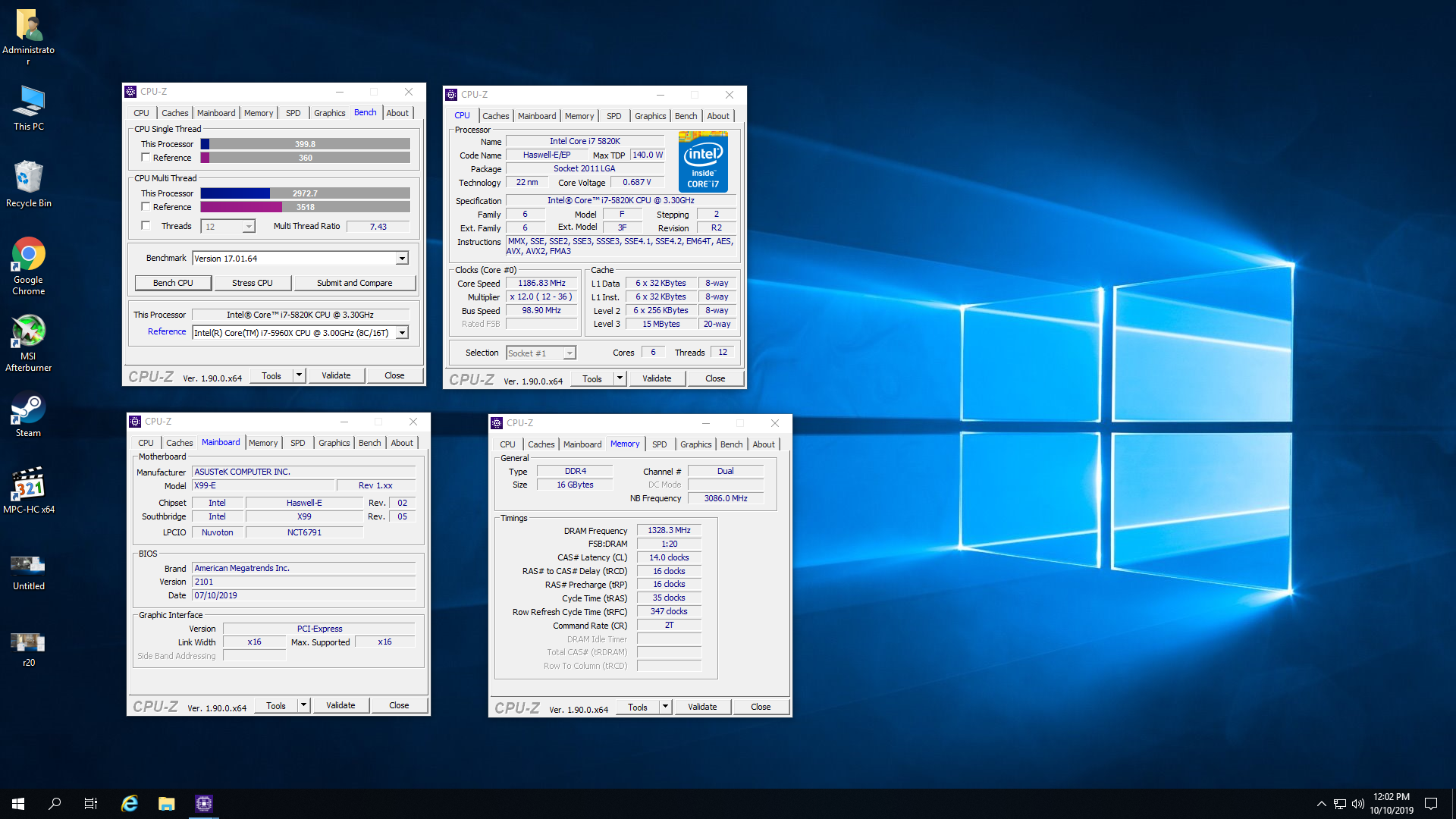
Task: Click CPU-Z icon in taskbar
Action: click(x=204, y=804)
